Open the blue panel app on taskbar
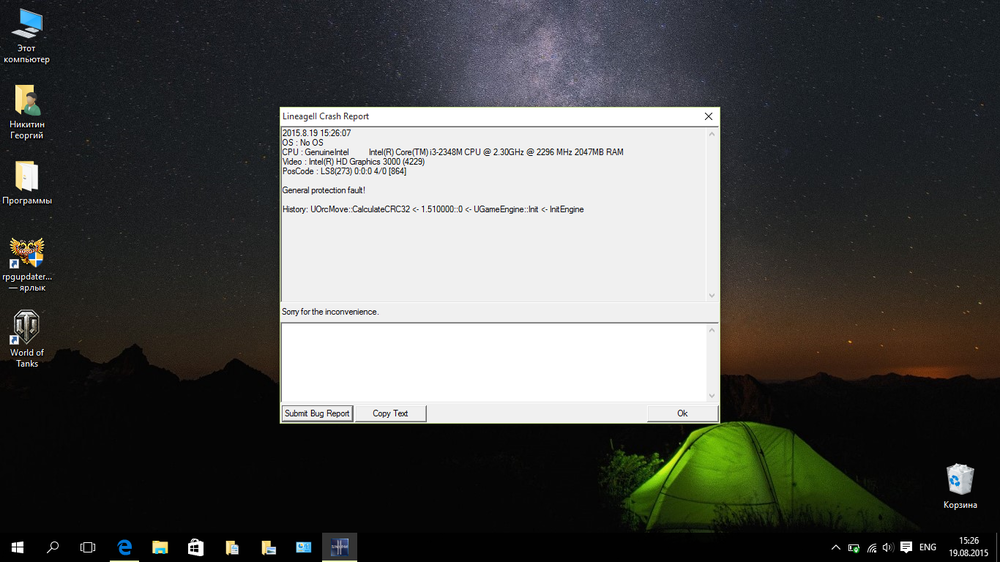 pyautogui.click(x=304, y=547)
